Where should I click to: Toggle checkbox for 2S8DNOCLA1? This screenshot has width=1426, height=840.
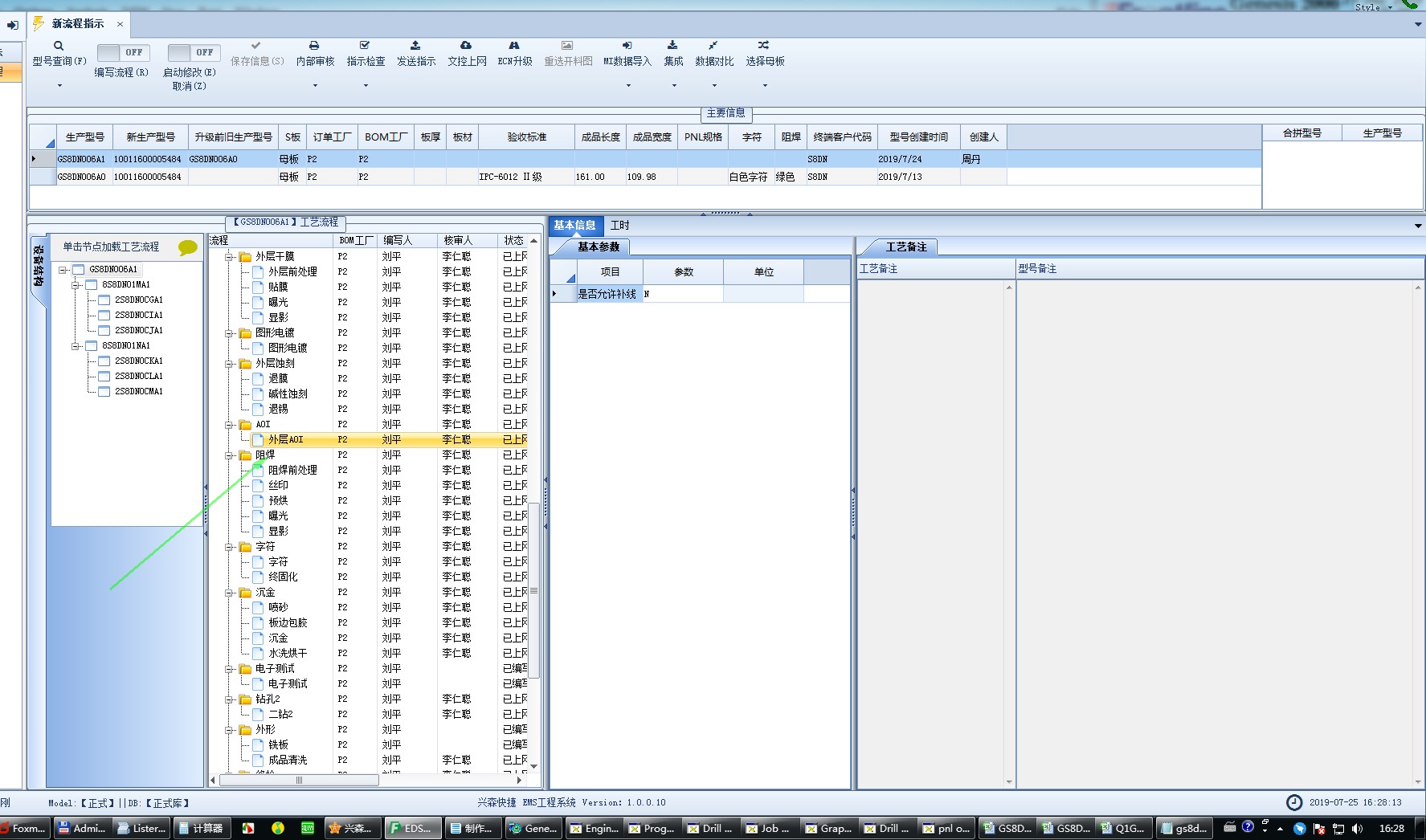(104, 377)
